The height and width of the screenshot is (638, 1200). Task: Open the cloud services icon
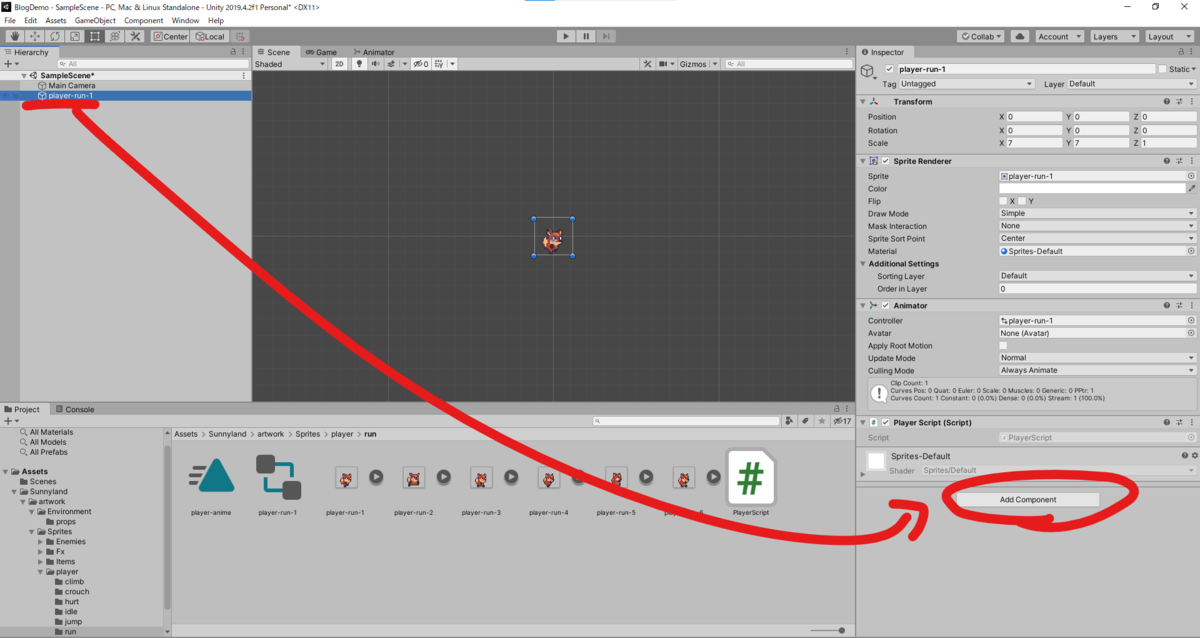1019,36
